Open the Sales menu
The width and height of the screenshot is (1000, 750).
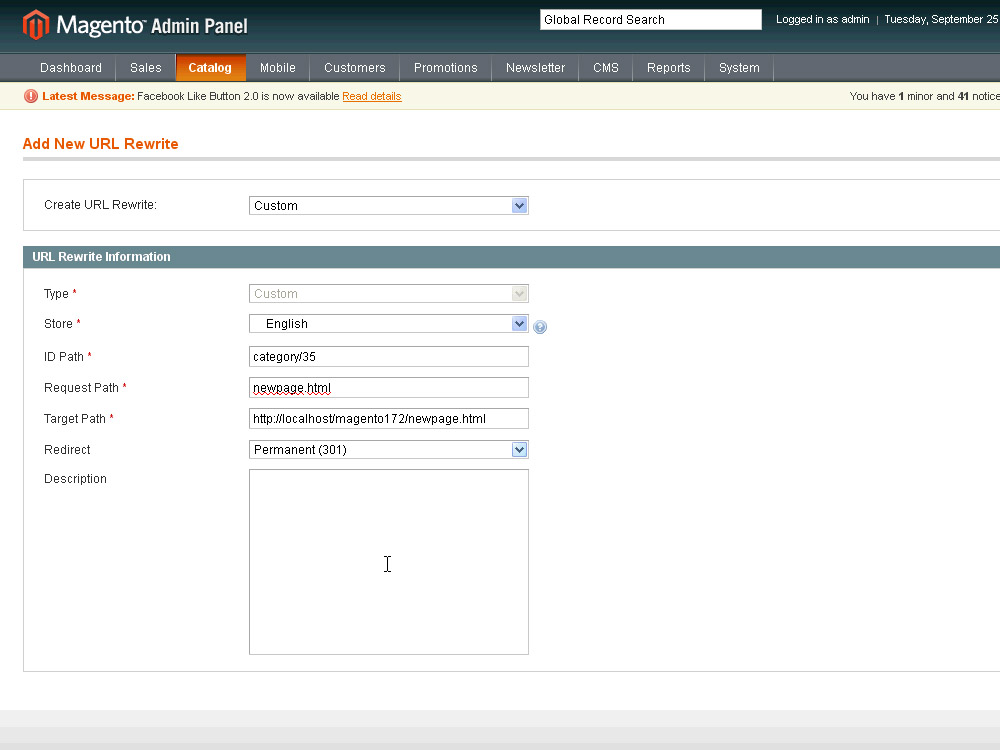click(x=145, y=68)
